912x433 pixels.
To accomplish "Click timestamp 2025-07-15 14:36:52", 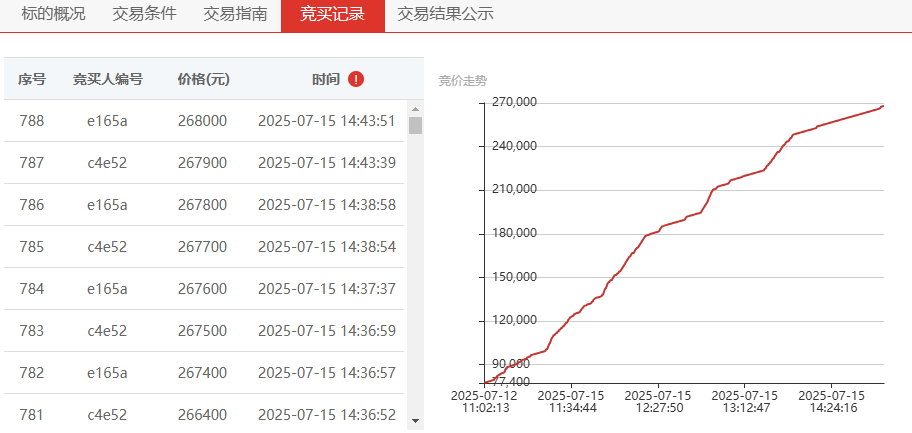I will pyautogui.click(x=327, y=414).
